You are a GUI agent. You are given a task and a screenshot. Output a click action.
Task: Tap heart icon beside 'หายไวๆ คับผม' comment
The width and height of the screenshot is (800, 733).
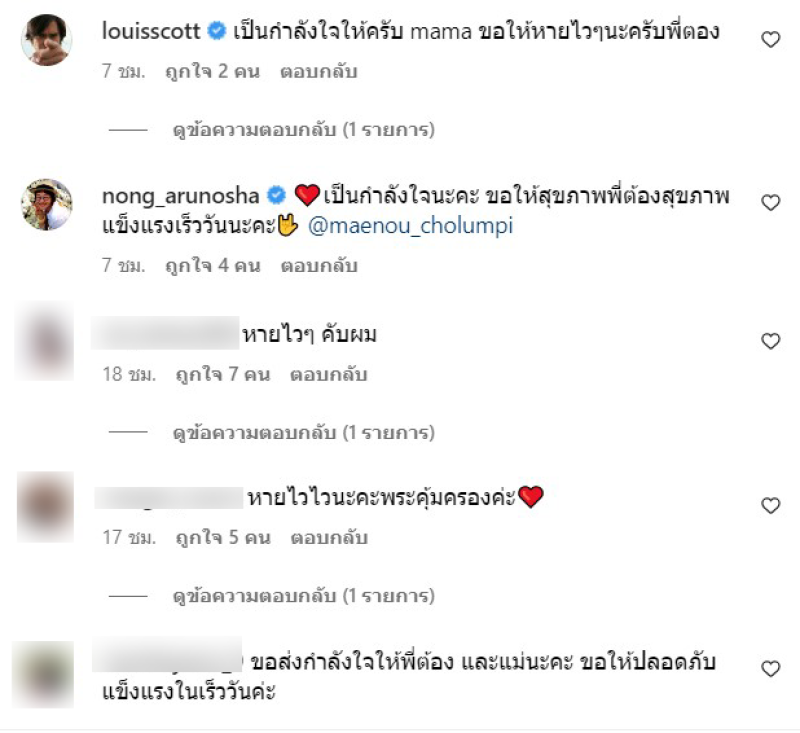pos(770,341)
